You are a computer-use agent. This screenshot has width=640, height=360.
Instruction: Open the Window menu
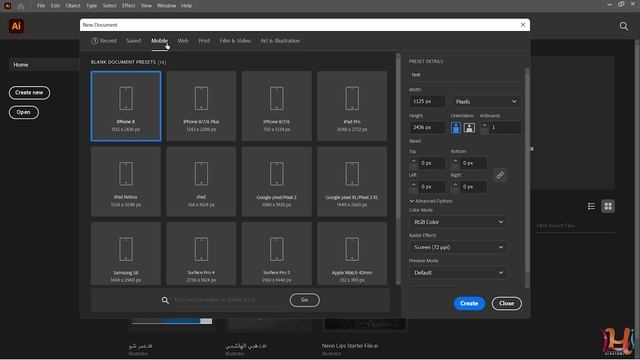166,6
